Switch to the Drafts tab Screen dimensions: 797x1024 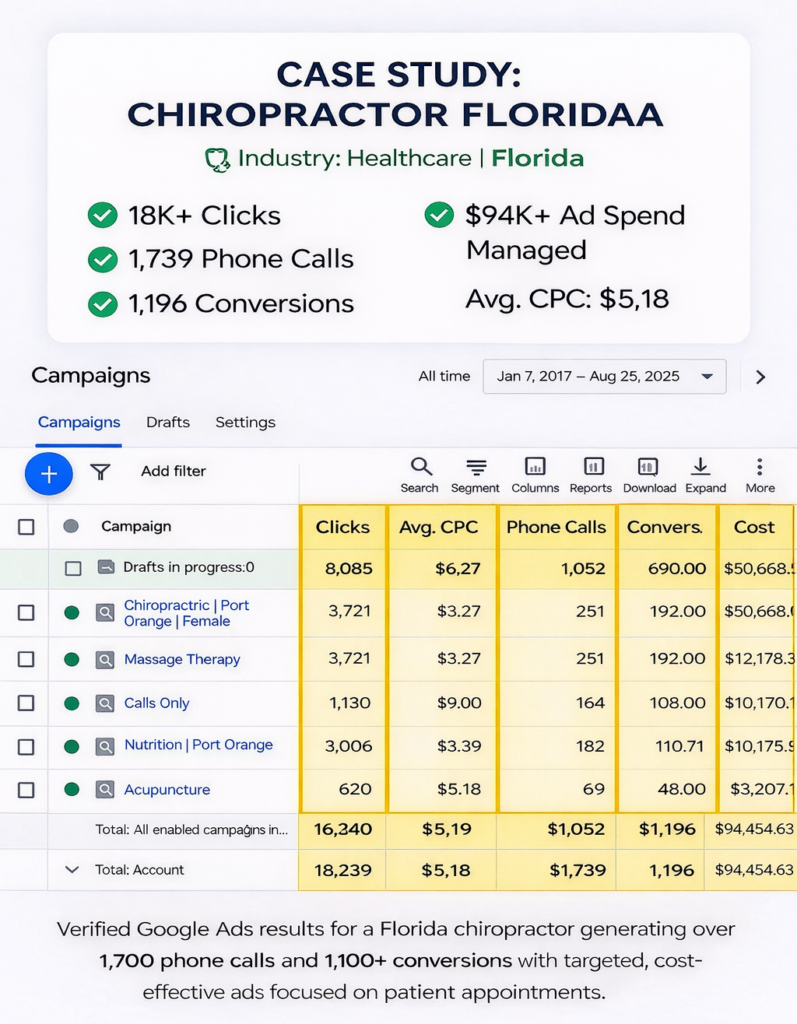click(167, 422)
